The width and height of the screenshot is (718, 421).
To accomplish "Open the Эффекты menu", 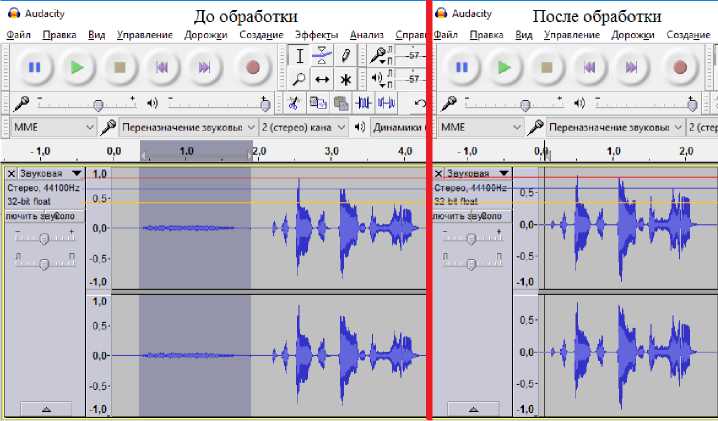I will (x=316, y=35).
